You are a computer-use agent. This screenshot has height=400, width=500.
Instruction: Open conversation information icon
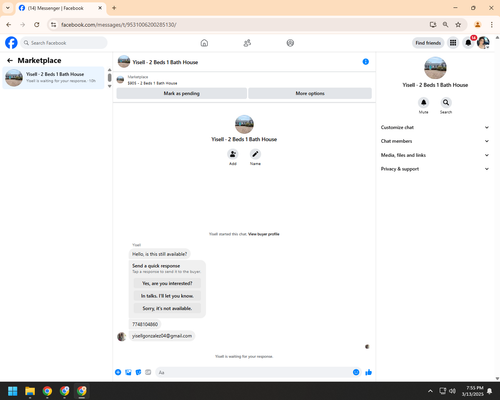click(366, 62)
